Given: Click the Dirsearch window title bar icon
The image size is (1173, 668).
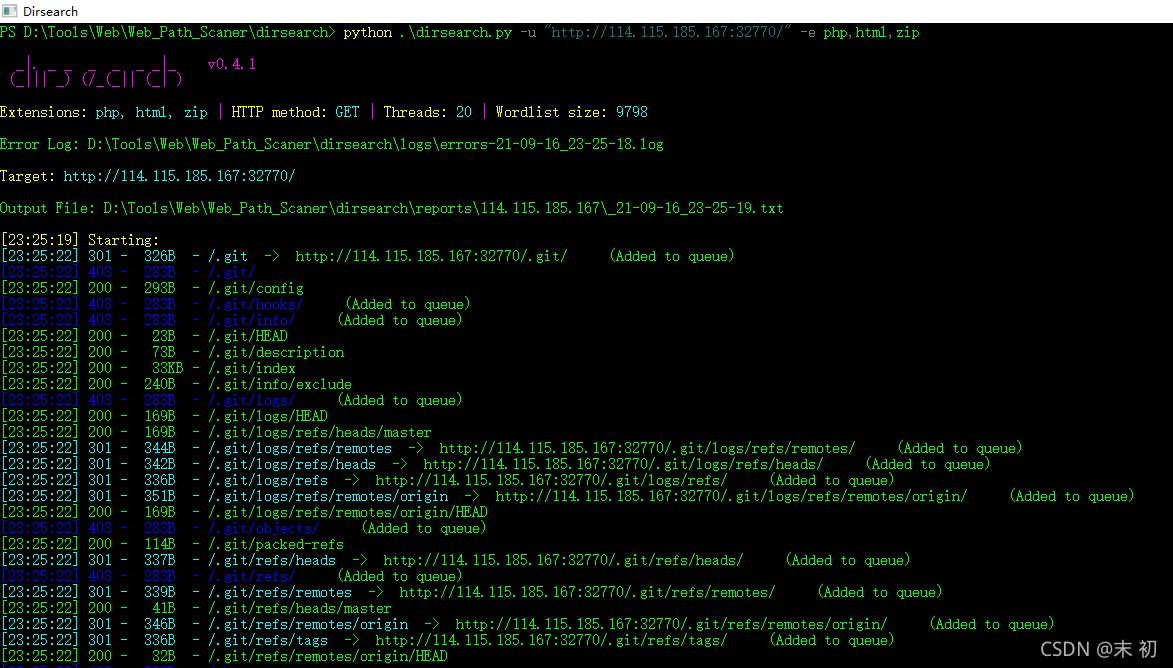Looking at the screenshot, I should coord(10,11).
